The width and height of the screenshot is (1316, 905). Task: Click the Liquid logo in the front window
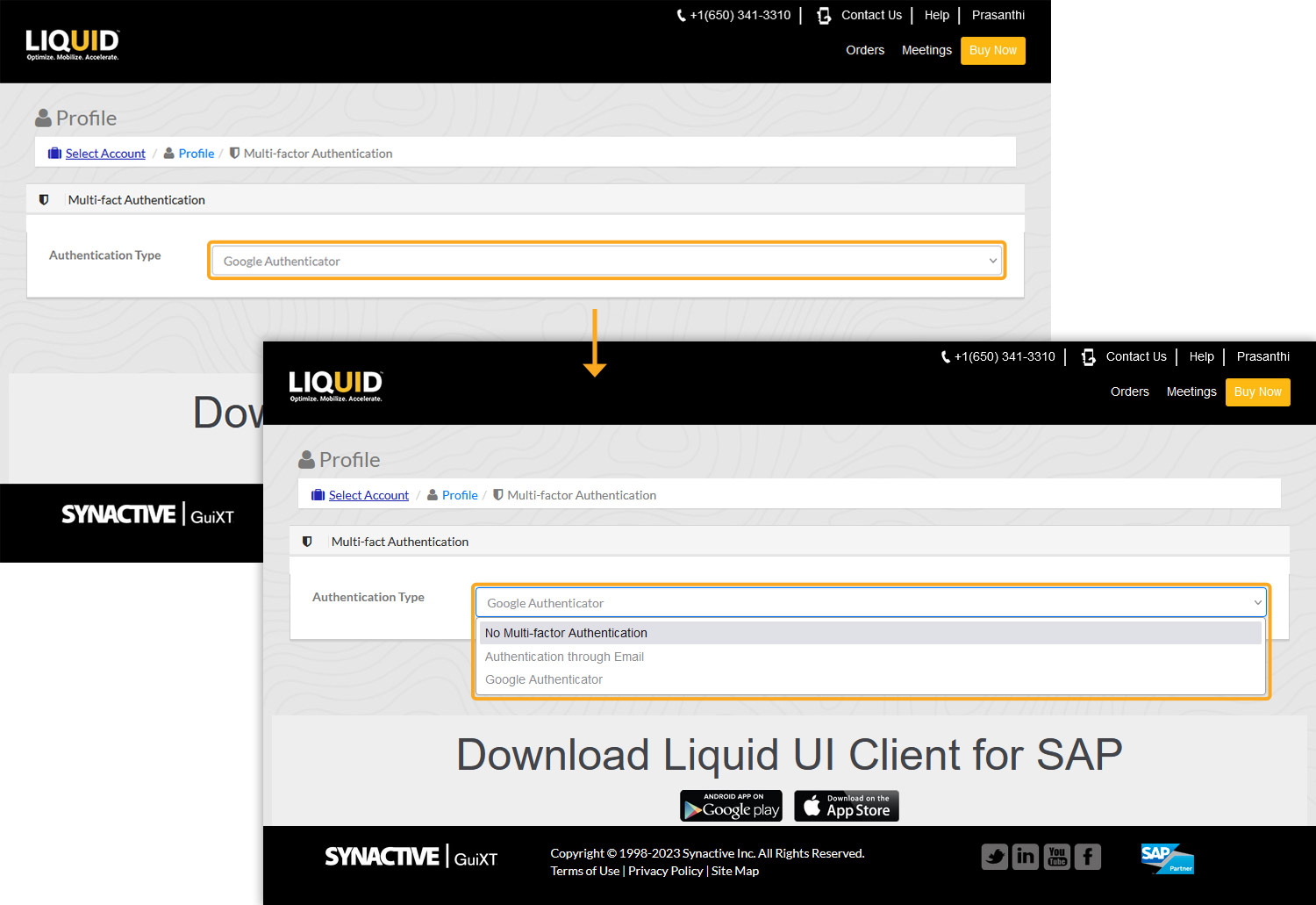[336, 386]
